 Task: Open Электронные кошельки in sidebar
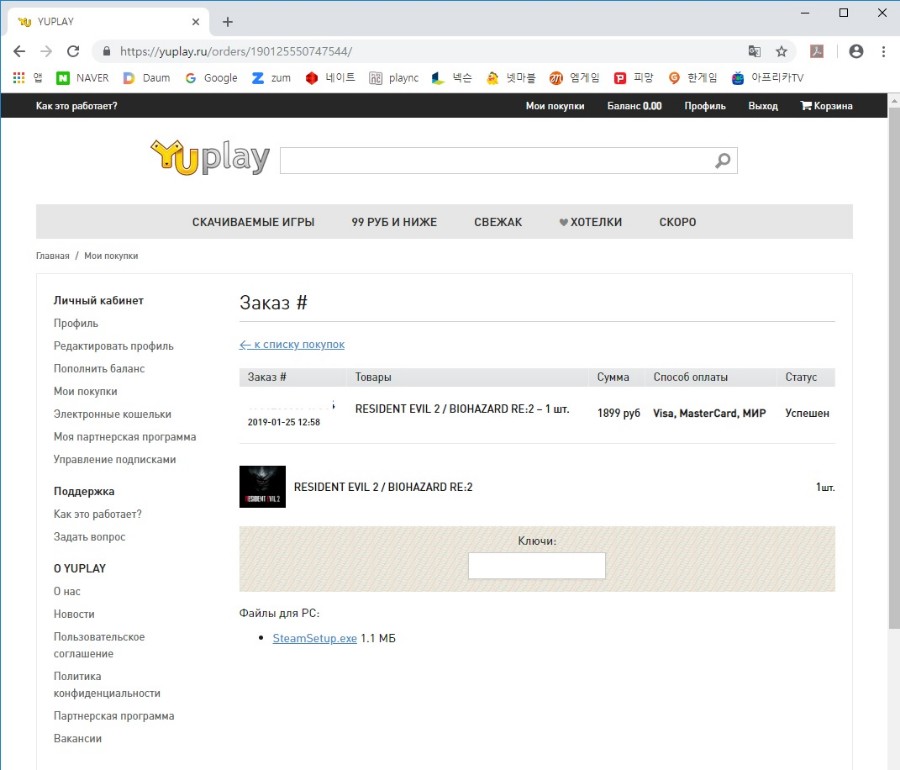click(112, 414)
